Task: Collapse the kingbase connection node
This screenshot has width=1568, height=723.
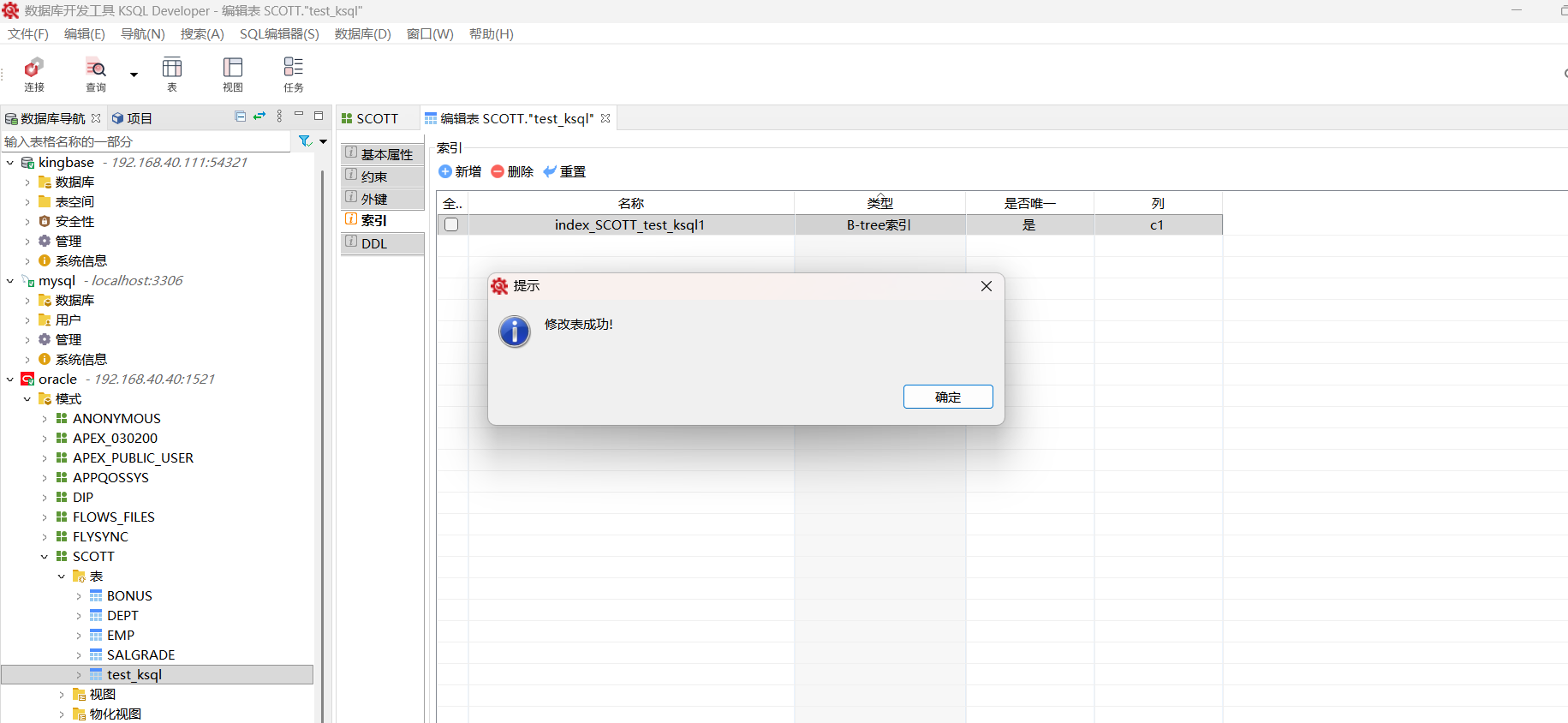Action: [x=10, y=163]
